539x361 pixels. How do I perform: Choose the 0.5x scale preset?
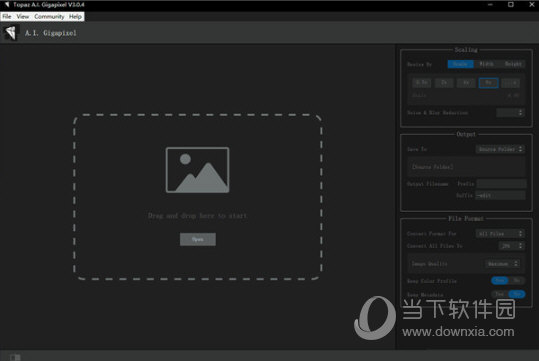pyautogui.click(x=421, y=83)
